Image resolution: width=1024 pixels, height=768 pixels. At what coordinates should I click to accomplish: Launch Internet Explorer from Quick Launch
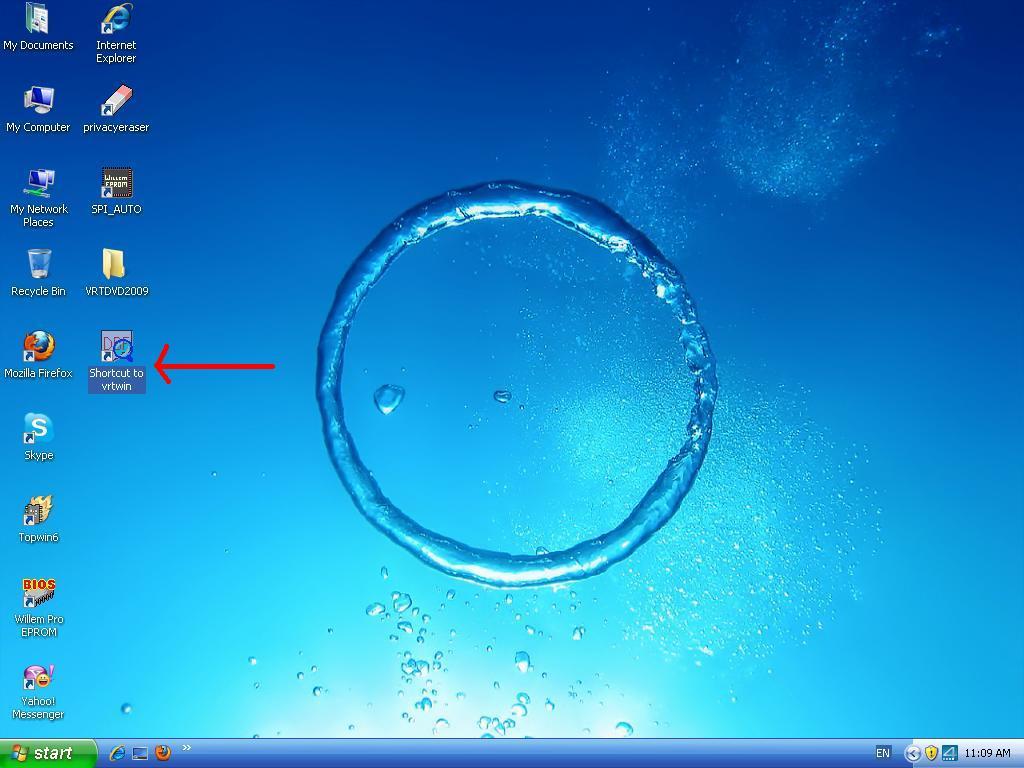pyautogui.click(x=117, y=753)
